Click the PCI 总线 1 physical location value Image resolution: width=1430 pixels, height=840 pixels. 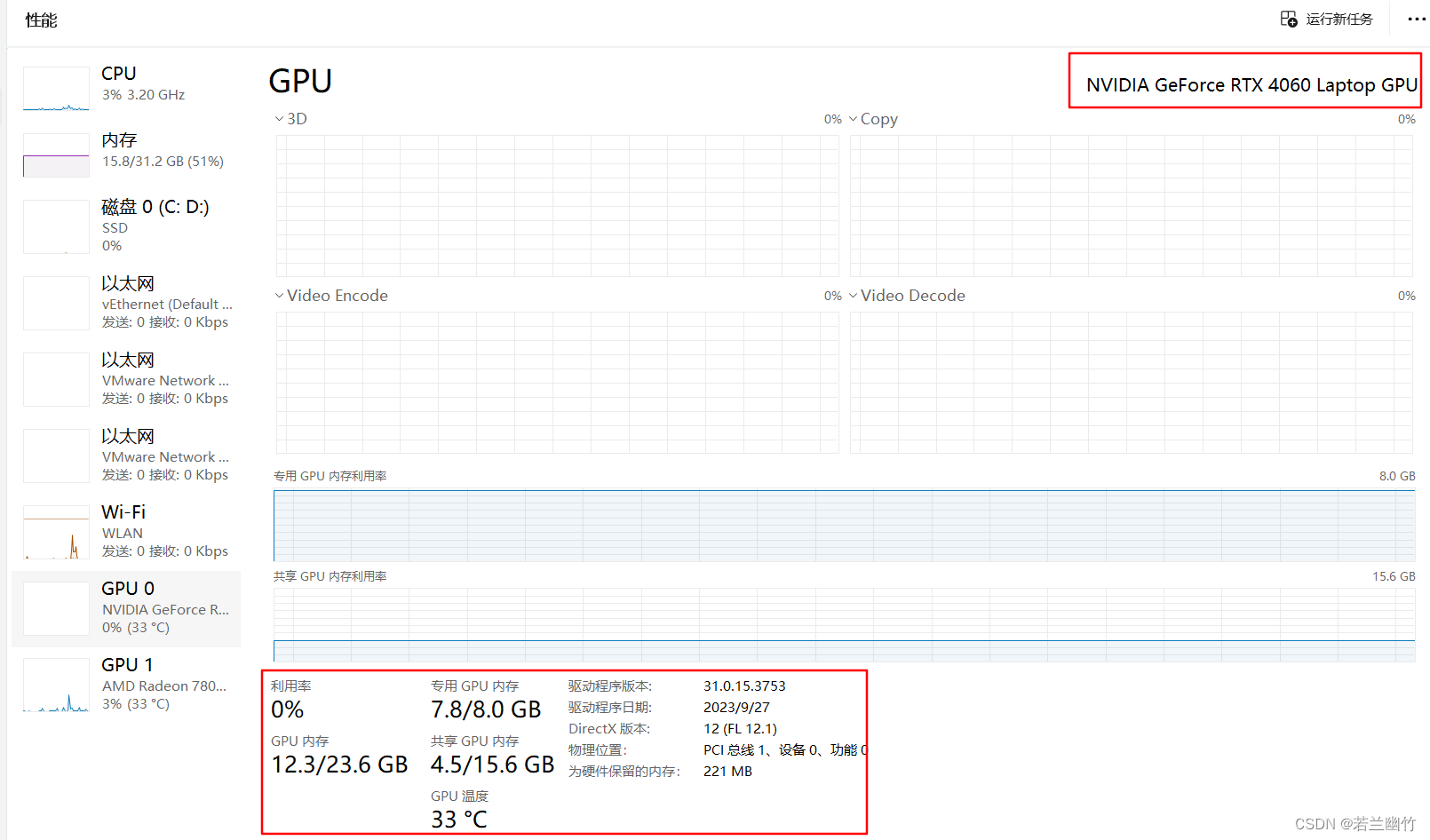pyautogui.click(x=785, y=750)
